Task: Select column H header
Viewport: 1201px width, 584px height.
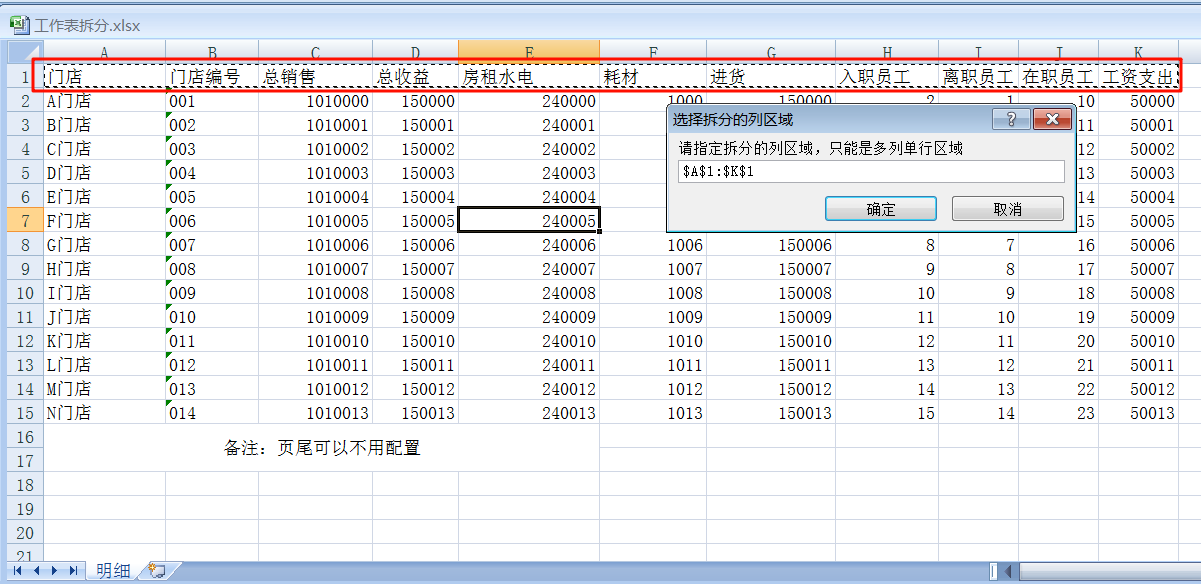Action: pyautogui.click(x=887, y=50)
